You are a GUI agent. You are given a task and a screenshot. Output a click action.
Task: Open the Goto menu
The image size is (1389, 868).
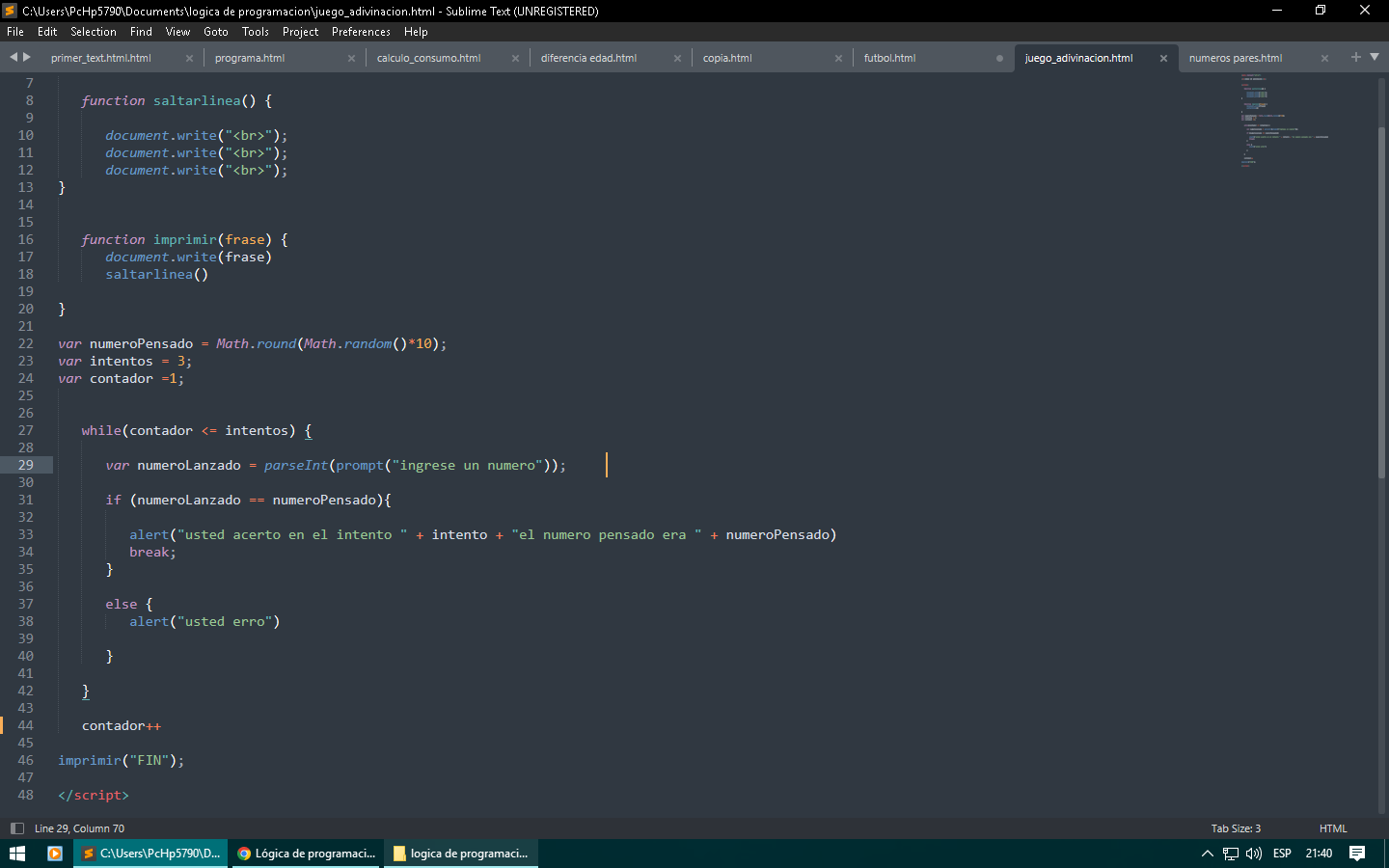click(x=216, y=32)
